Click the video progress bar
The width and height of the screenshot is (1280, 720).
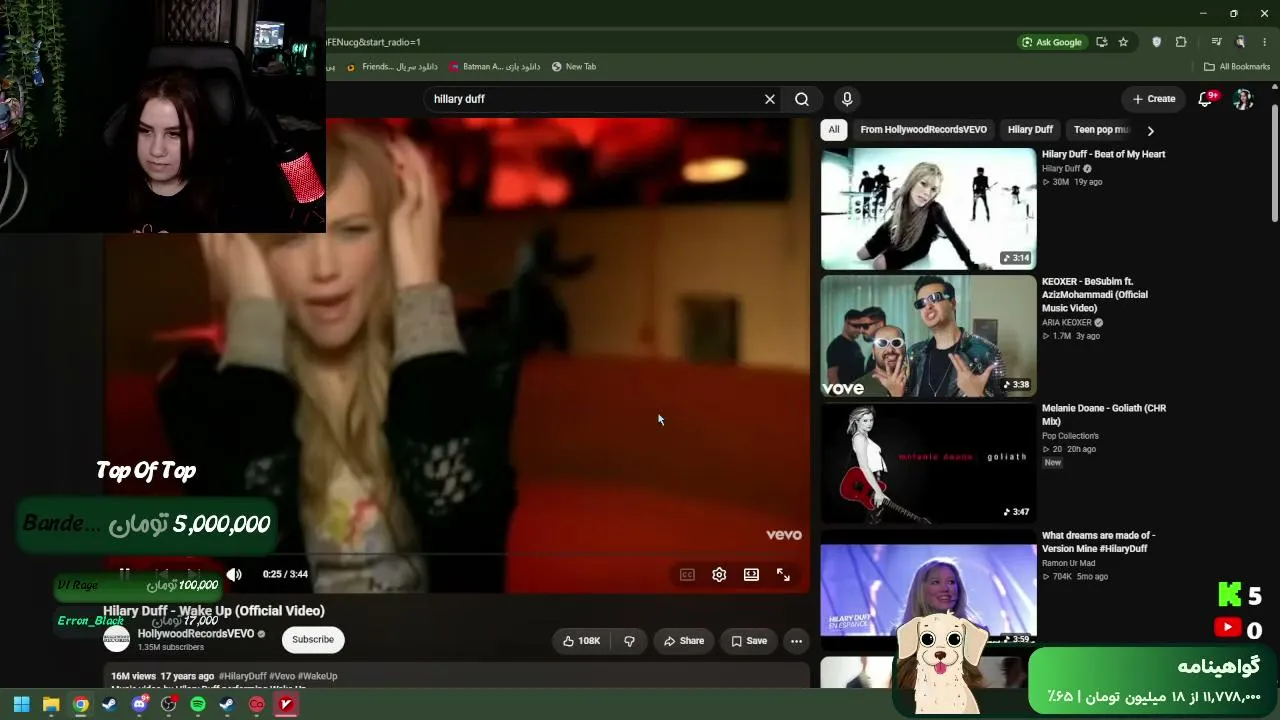457,553
